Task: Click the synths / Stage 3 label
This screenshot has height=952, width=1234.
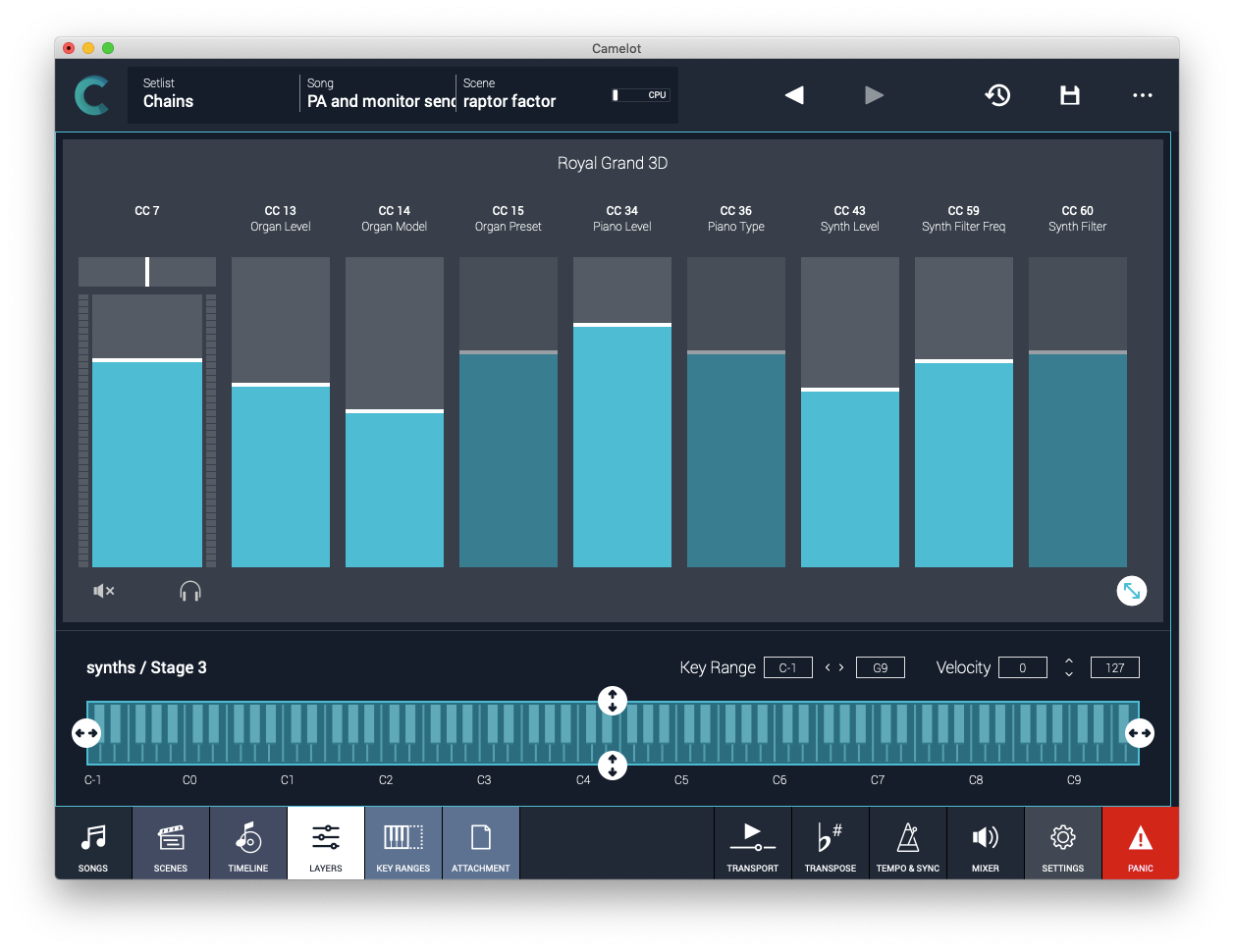Action: click(x=146, y=667)
